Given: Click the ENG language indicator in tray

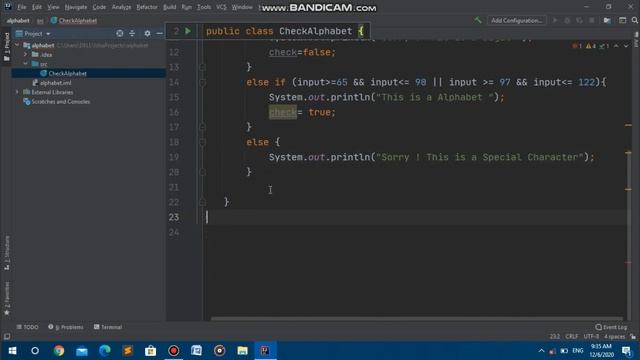Looking at the screenshot, I should (x=578, y=351).
